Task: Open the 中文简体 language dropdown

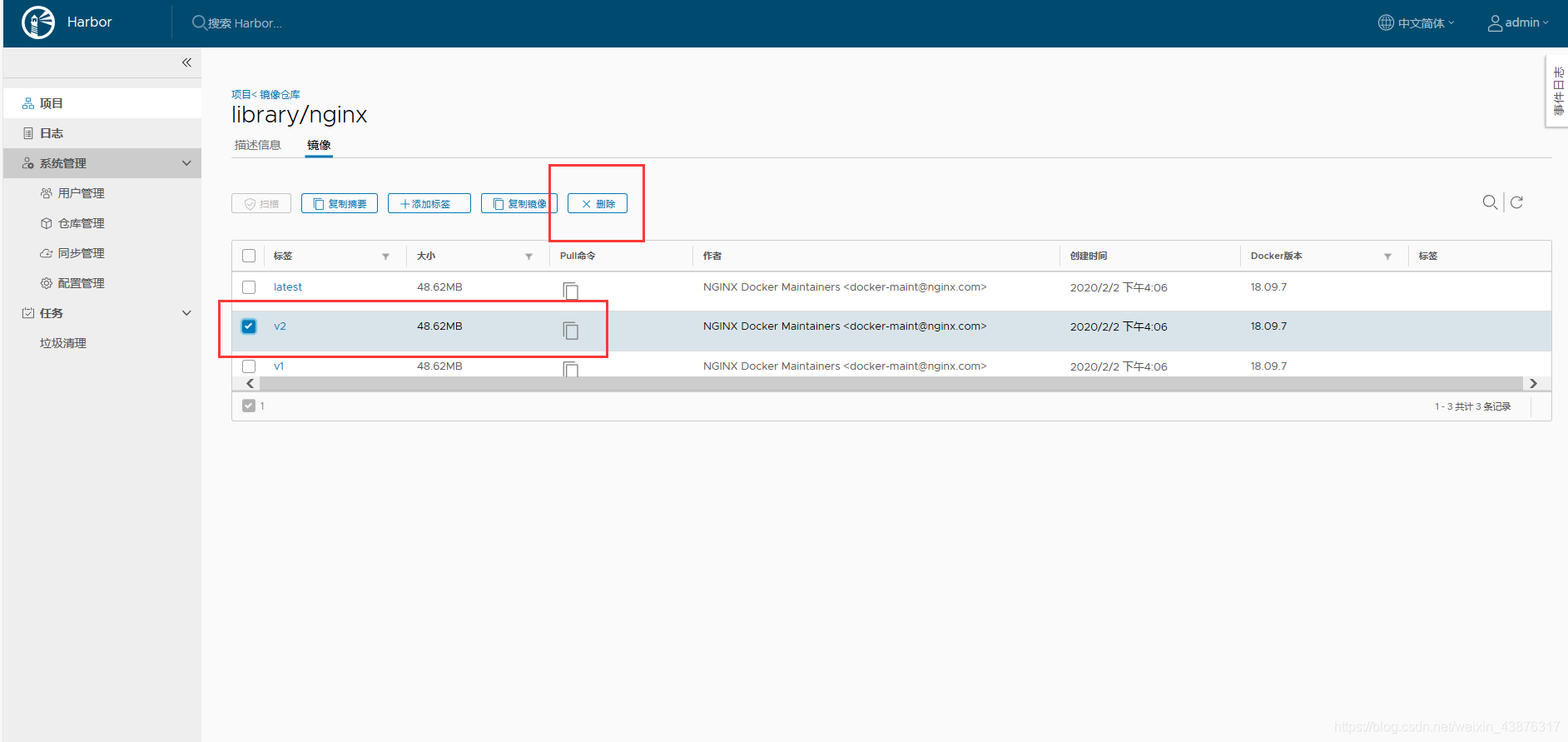Action: coord(1425,23)
